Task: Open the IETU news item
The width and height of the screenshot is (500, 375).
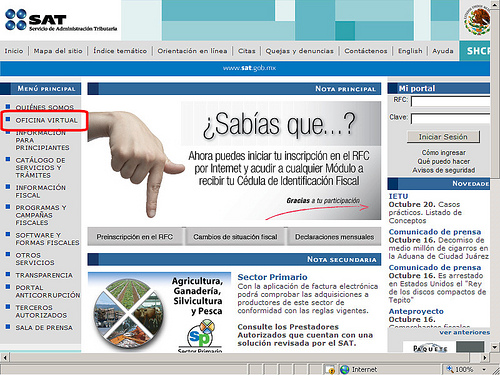Action: pos(398,196)
